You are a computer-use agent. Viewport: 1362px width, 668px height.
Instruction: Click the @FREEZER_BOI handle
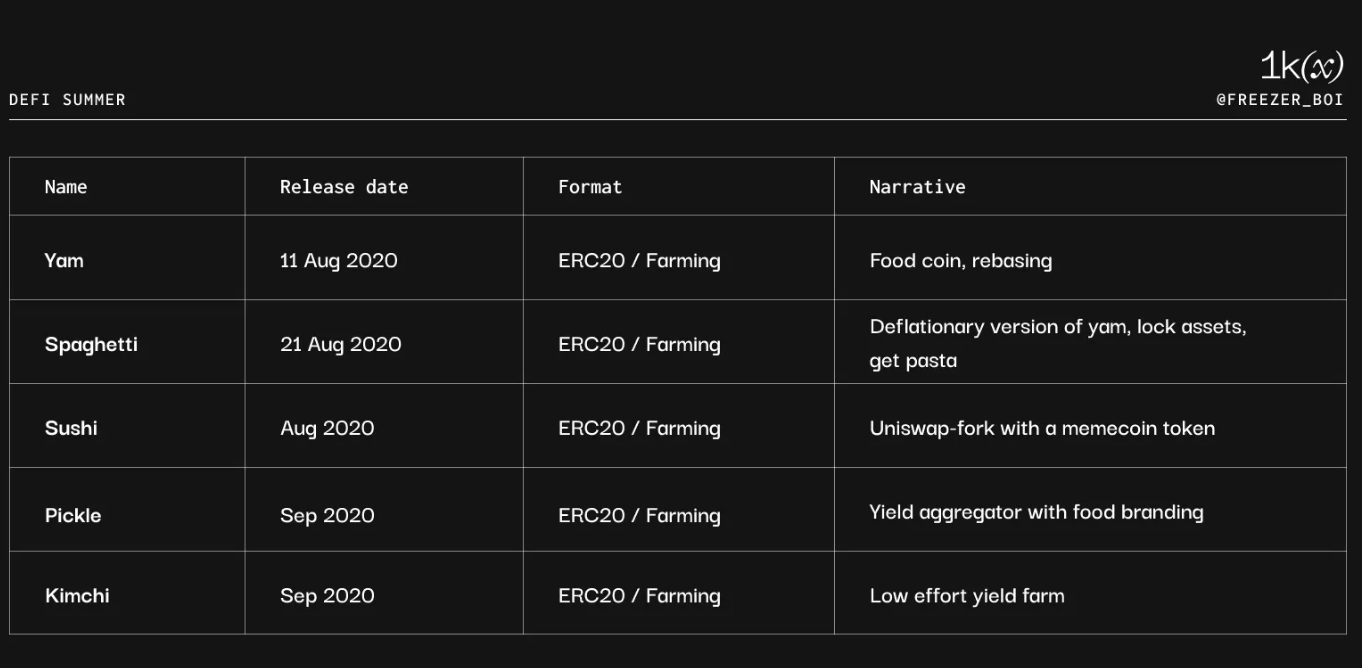click(x=1279, y=100)
